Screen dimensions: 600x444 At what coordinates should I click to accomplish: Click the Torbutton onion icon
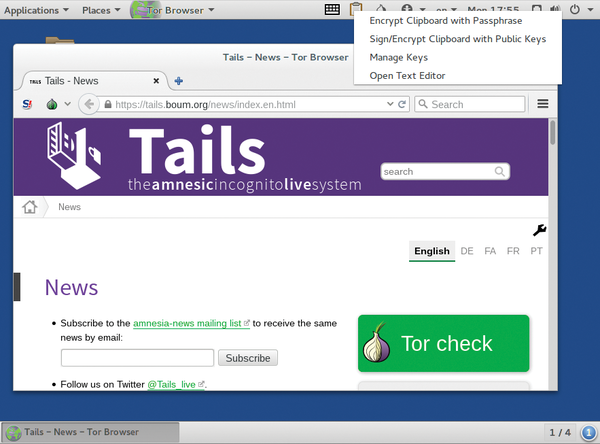pyautogui.click(x=52, y=104)
